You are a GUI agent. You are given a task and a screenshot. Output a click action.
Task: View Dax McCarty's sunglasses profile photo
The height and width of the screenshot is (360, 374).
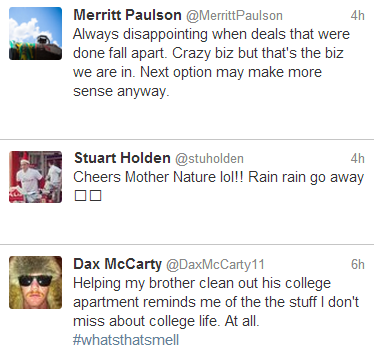click(x=35, y=282)
